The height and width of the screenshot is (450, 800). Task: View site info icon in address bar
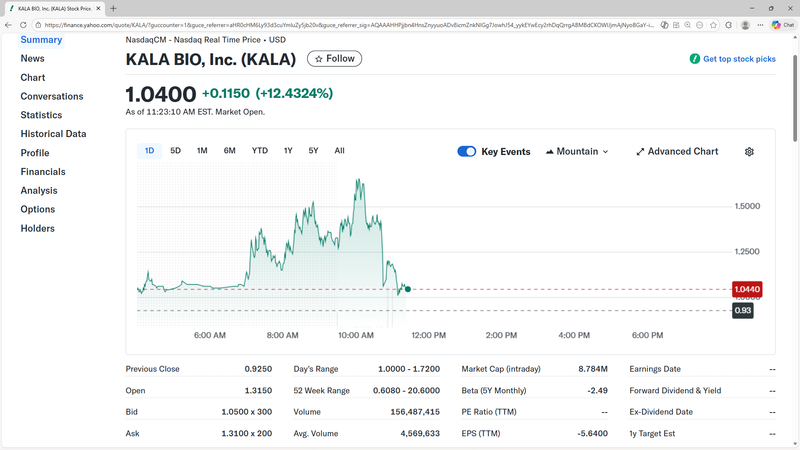(38, 24)
